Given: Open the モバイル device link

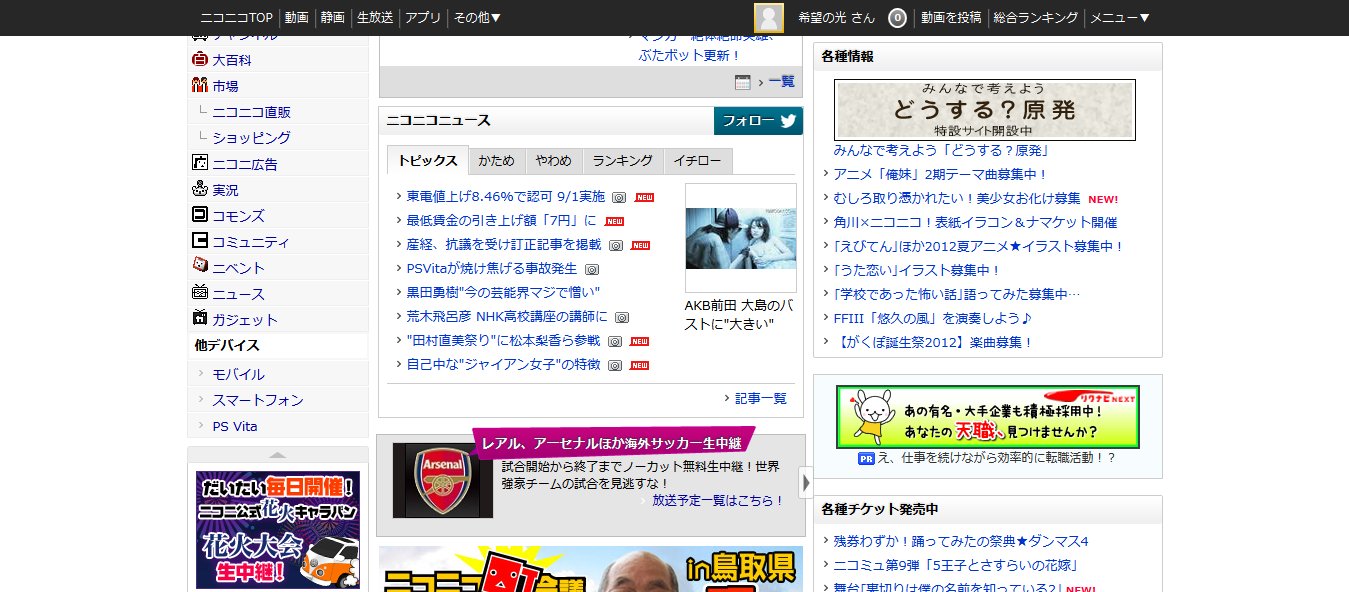Looking at the screenshot, I should pos(238,374).
